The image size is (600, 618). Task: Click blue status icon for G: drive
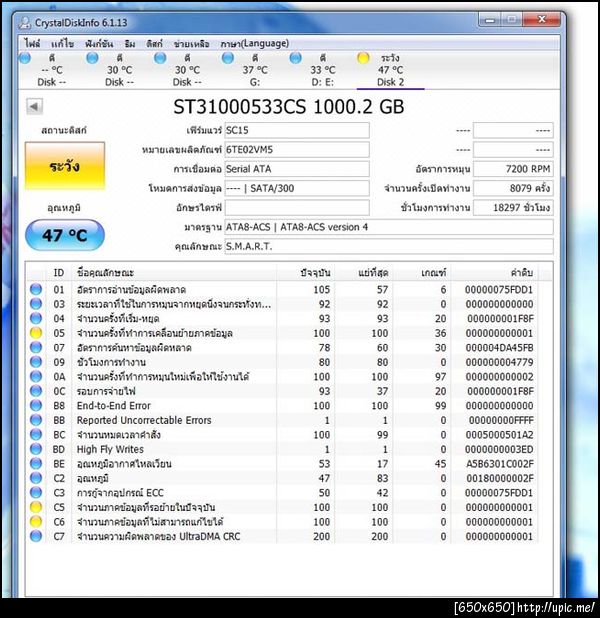(x=227, y=58)
